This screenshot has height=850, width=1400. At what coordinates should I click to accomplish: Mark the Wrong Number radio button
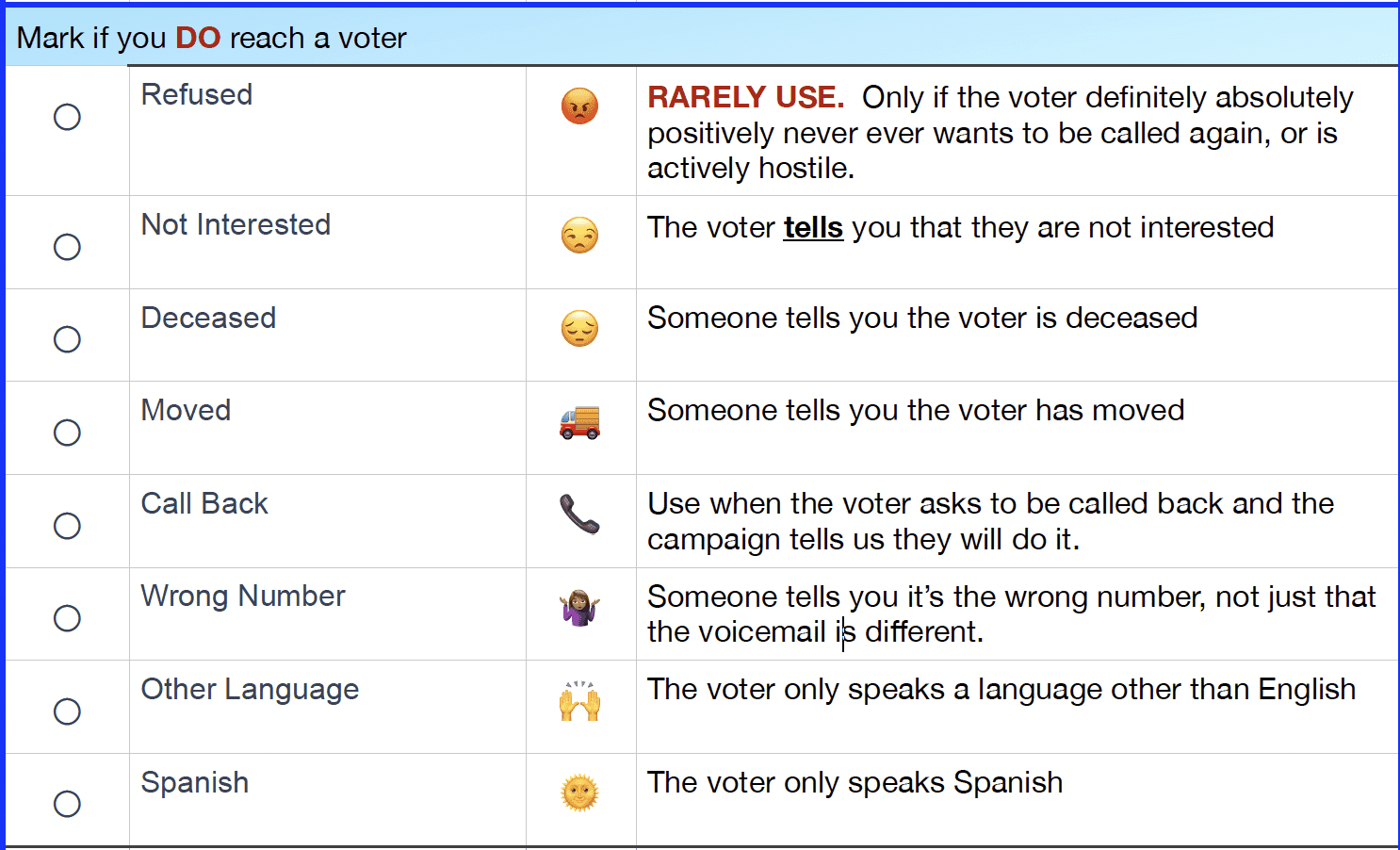67,618
